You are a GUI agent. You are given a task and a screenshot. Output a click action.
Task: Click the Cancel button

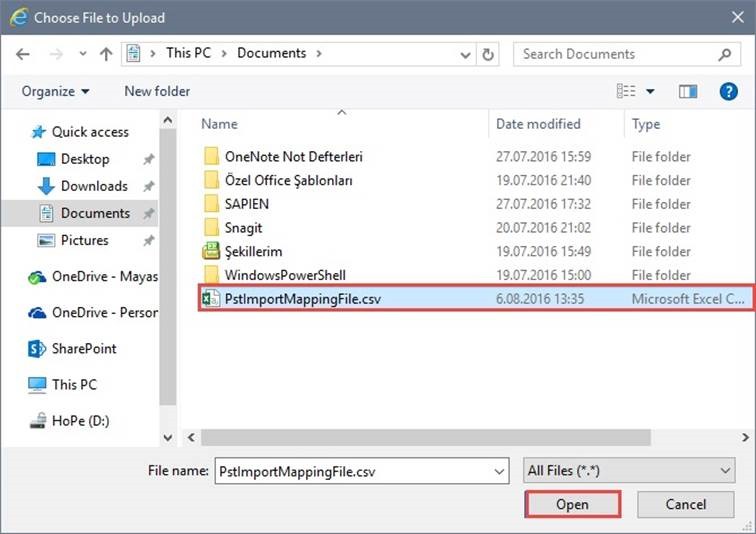[686, 504]
